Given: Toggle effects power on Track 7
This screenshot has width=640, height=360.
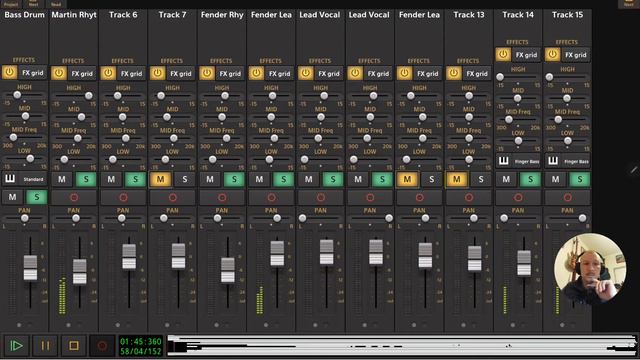Looking at the screenshot, I should (158, 73).
